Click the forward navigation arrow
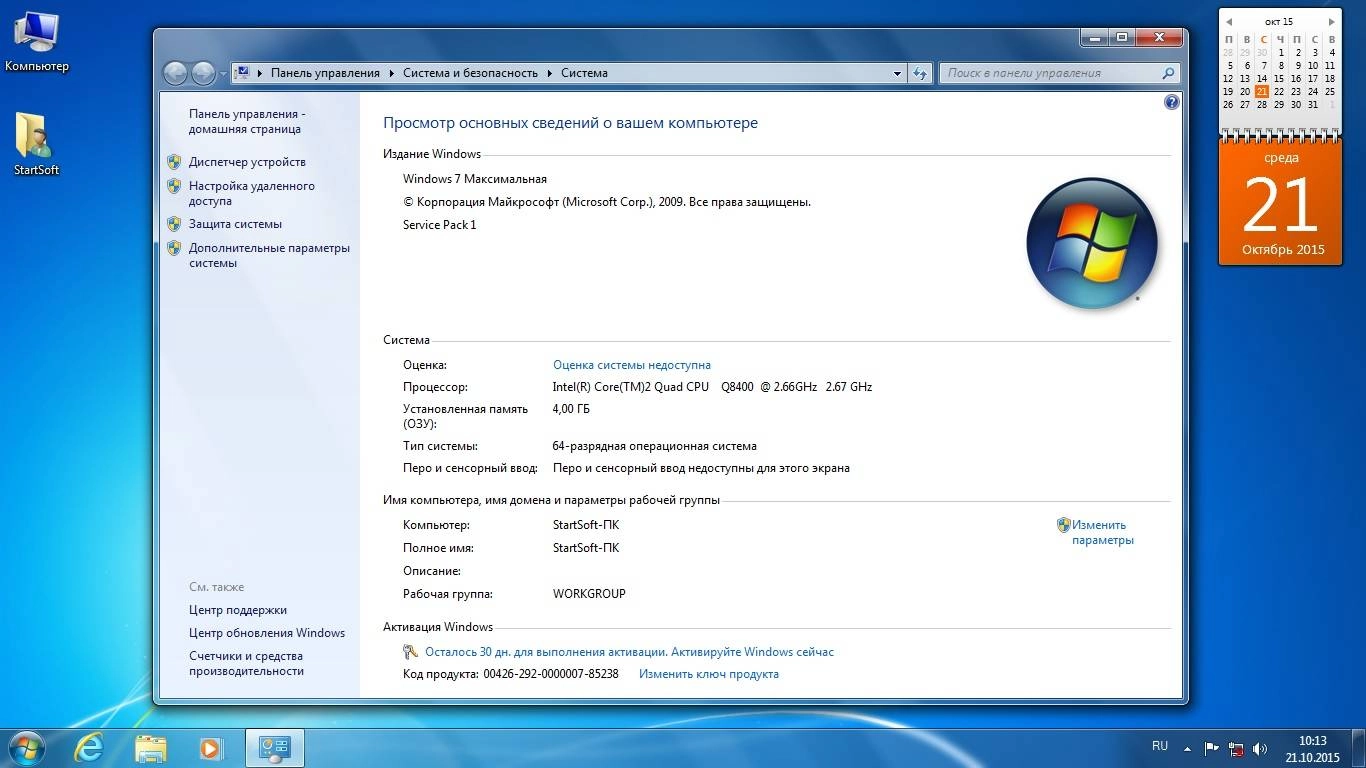This screenshot has width=1366, height=768. [x=203, y=73]
